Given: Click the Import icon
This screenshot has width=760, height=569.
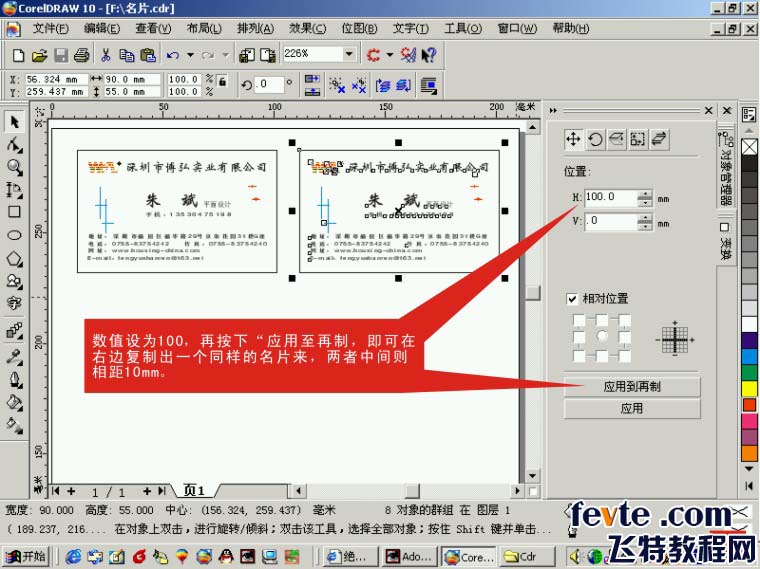Looking at the screenshot, I should pos(246,55).
